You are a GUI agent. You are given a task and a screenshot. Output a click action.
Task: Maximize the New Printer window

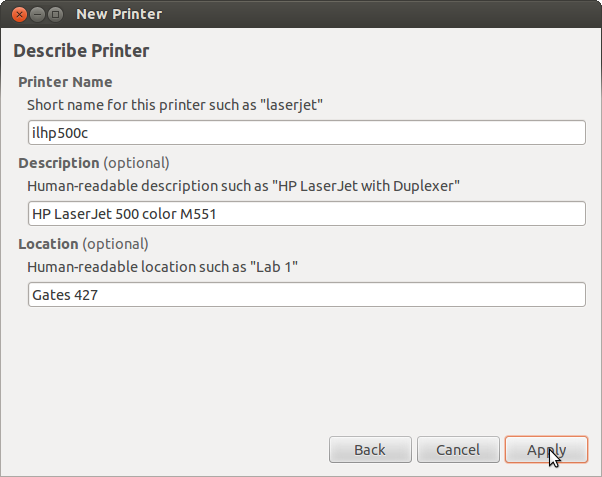click(55, 14)
